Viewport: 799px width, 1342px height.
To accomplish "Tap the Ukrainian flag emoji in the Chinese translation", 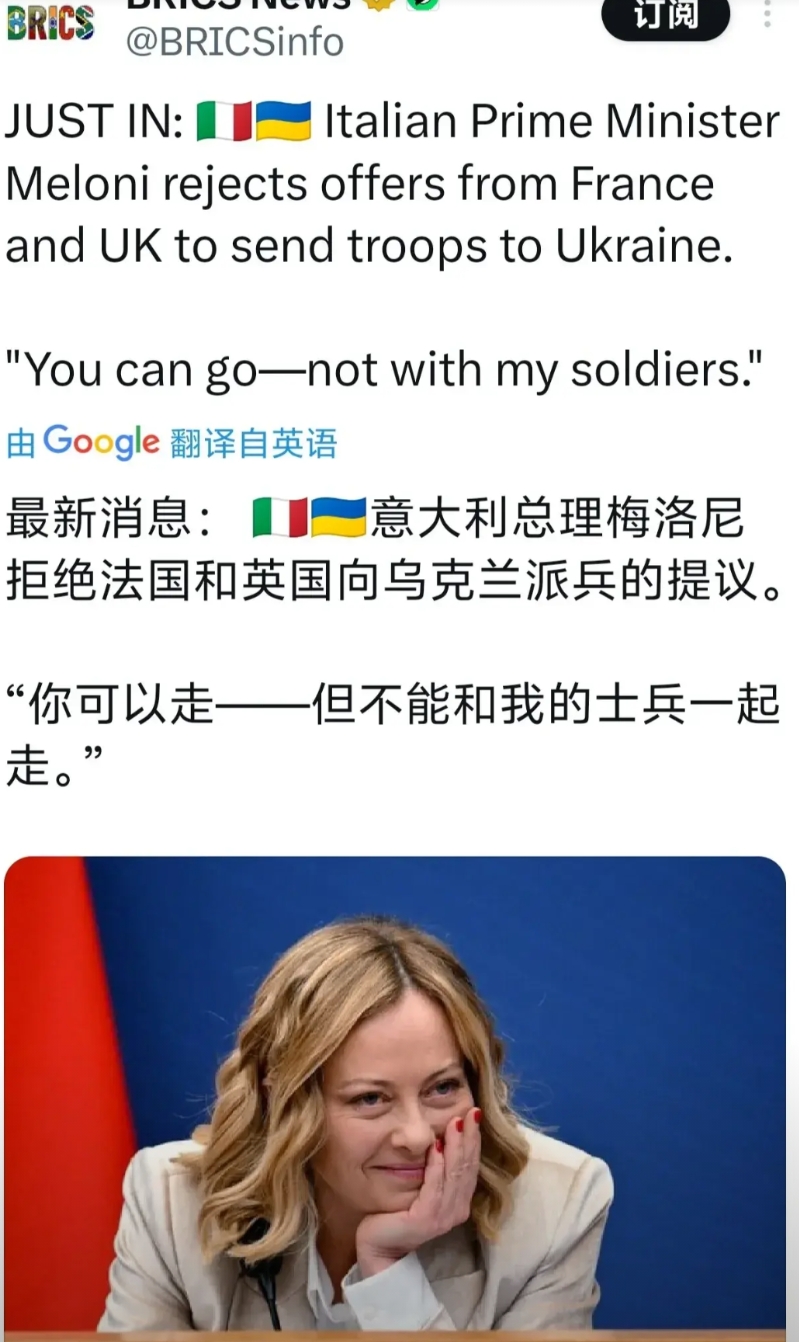I will click(x=339, y=518).
